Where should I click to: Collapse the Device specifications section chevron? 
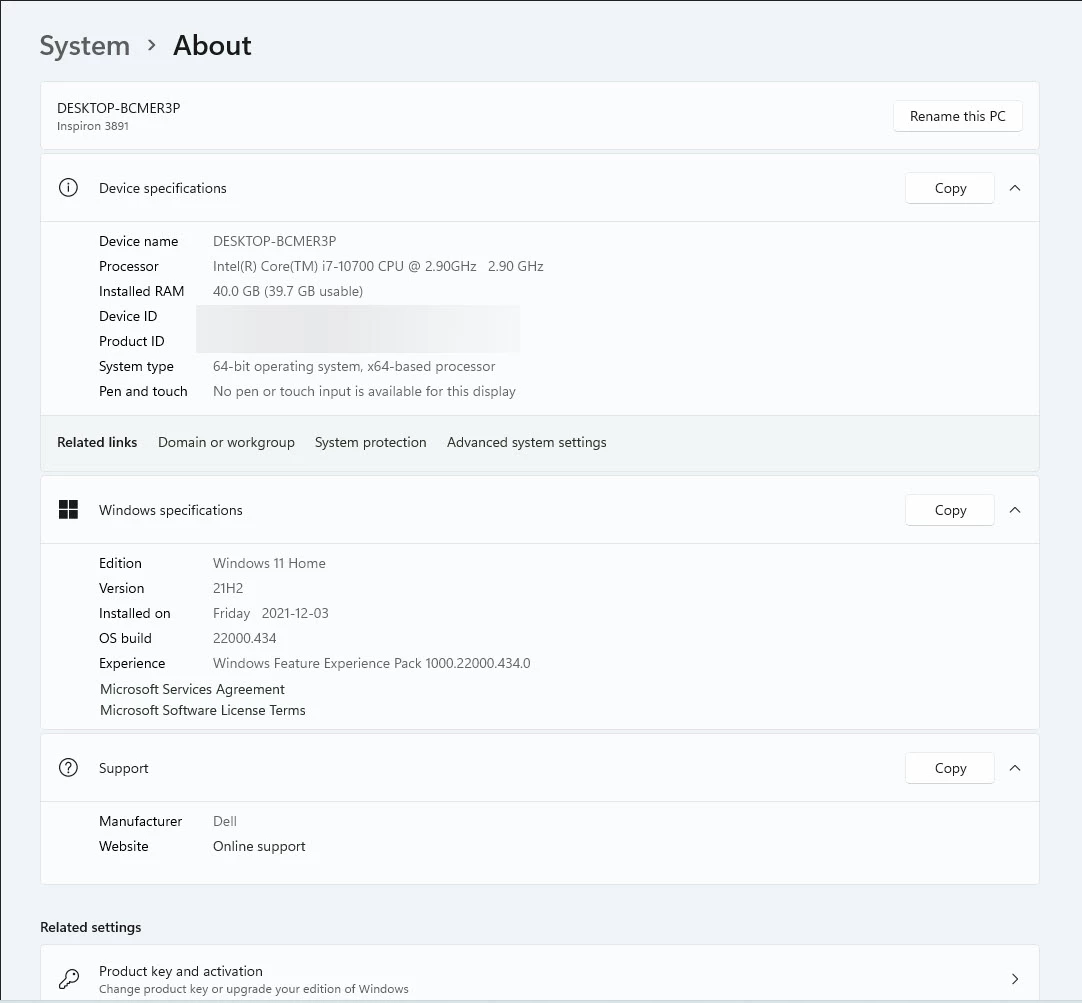tap(1015, 188)
